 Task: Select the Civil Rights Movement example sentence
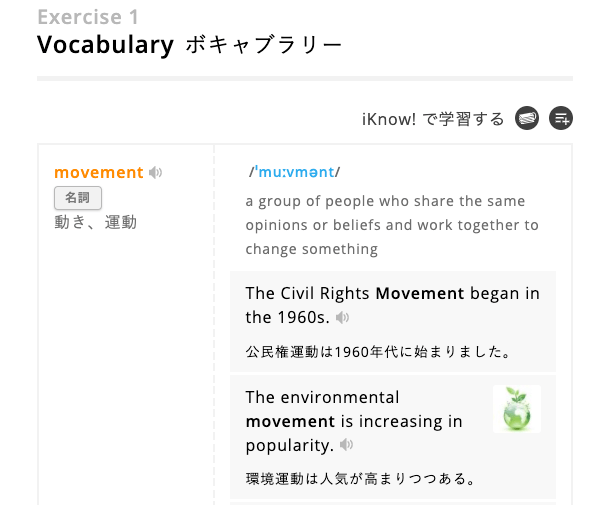(392, 305)
